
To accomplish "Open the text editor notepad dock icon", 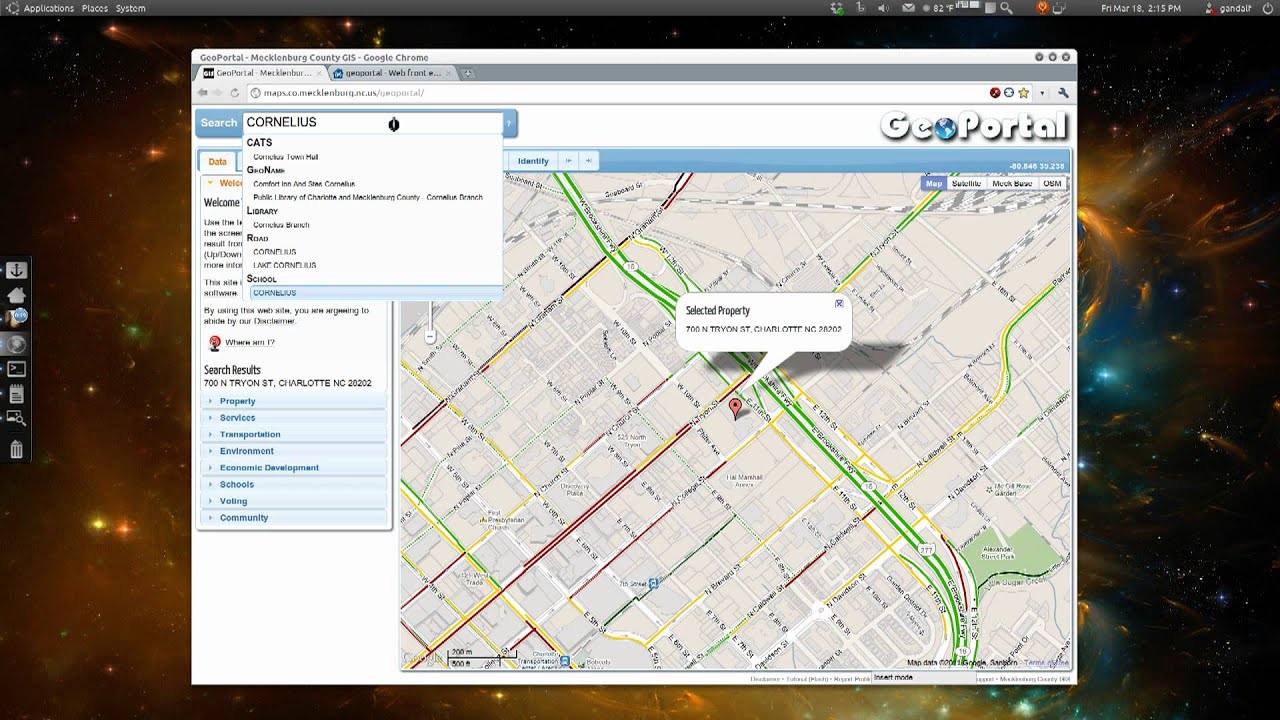I will point(16,394).
